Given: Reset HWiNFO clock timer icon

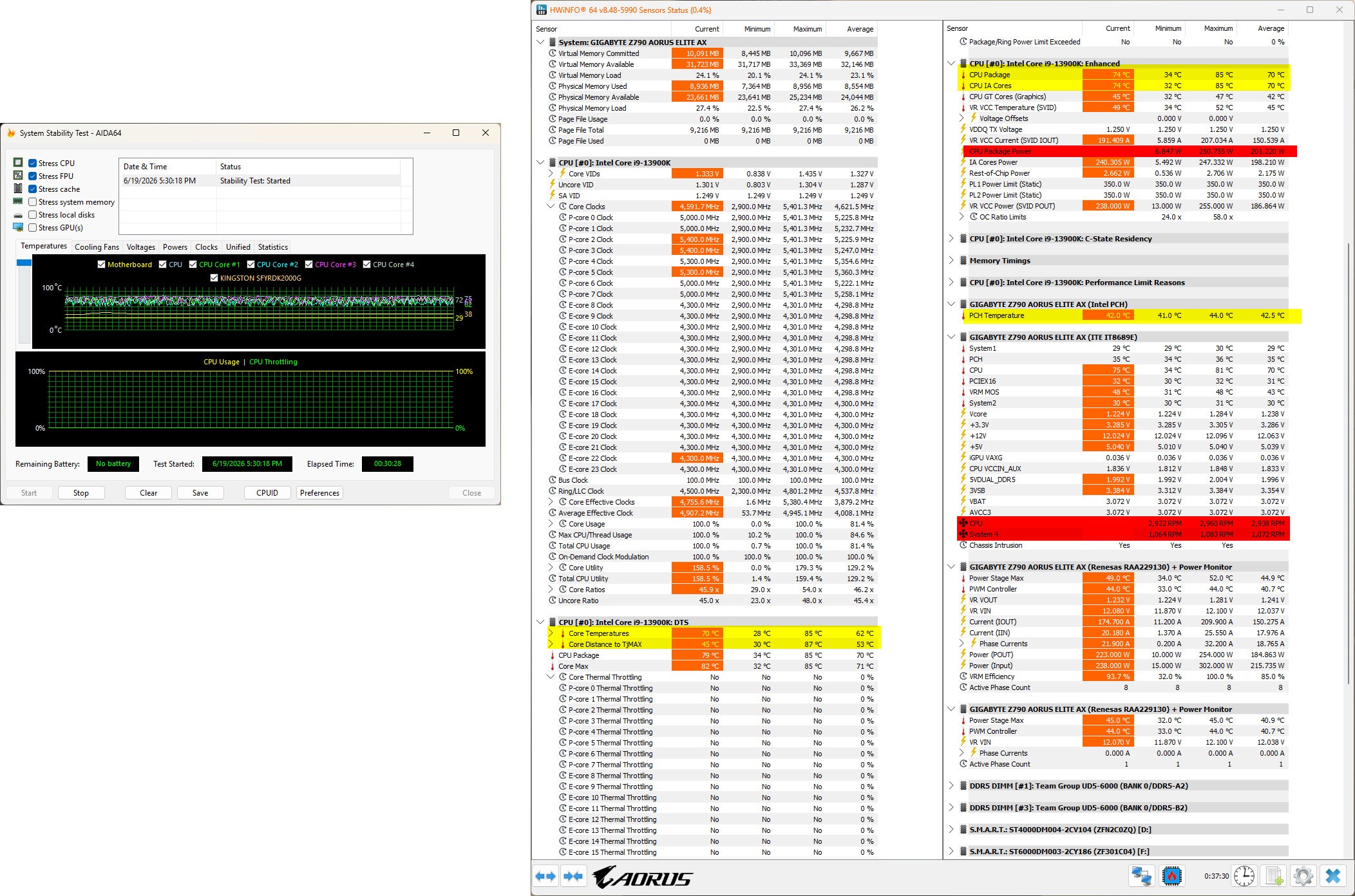Looking at the screenshot, I should [x=1244, y=876].
